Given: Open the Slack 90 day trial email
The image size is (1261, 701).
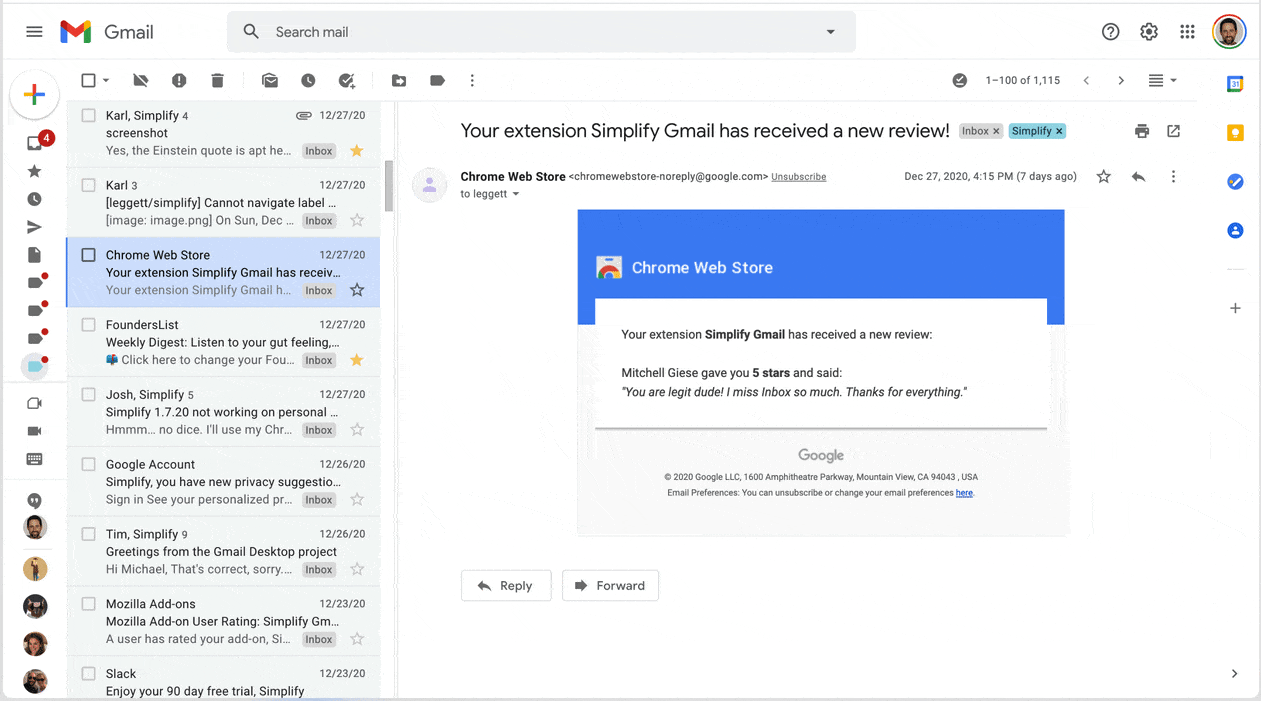Looking at the screenshot, I should (x=223, y=679).
